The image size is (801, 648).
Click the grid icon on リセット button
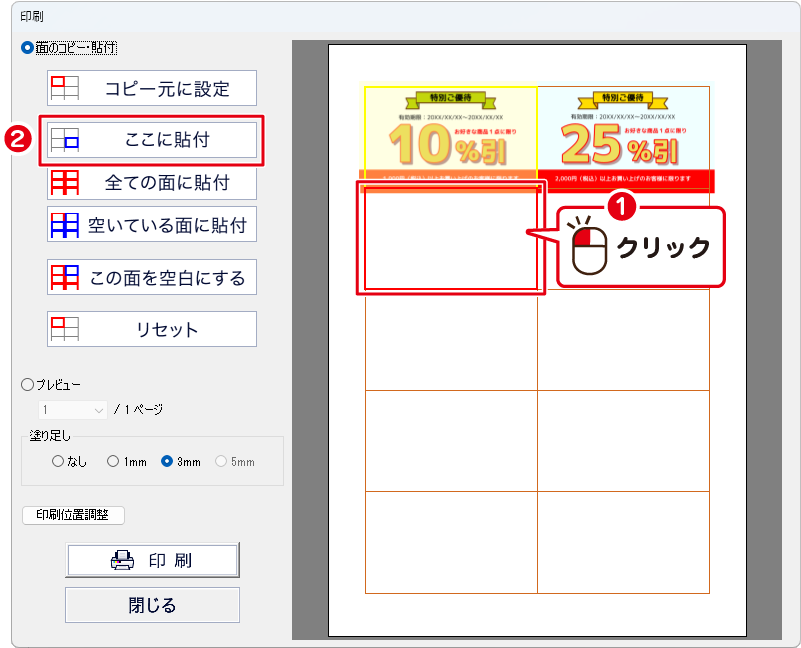(x=65, y=328)
